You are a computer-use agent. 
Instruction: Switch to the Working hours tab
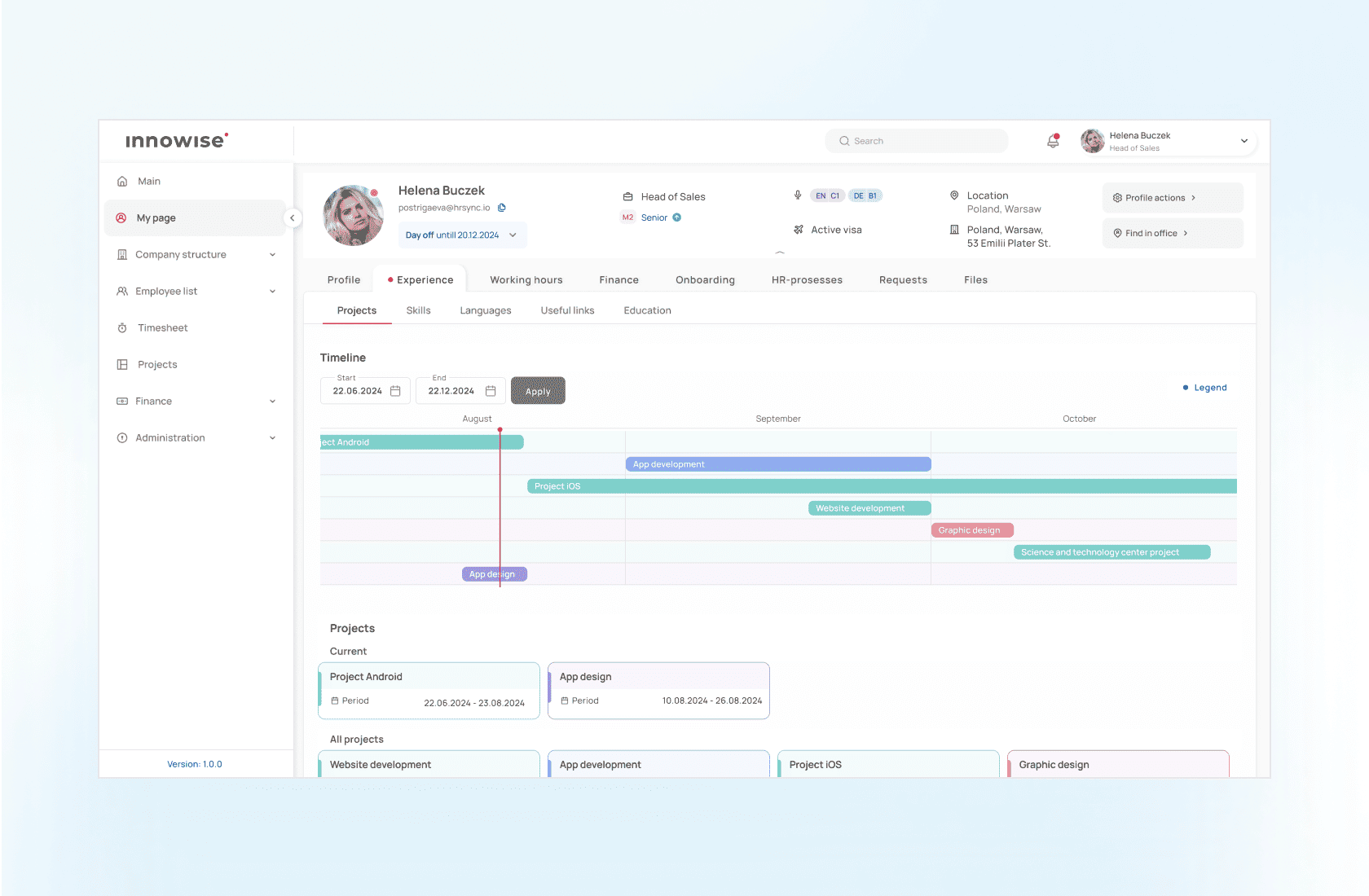click(526, 279)
